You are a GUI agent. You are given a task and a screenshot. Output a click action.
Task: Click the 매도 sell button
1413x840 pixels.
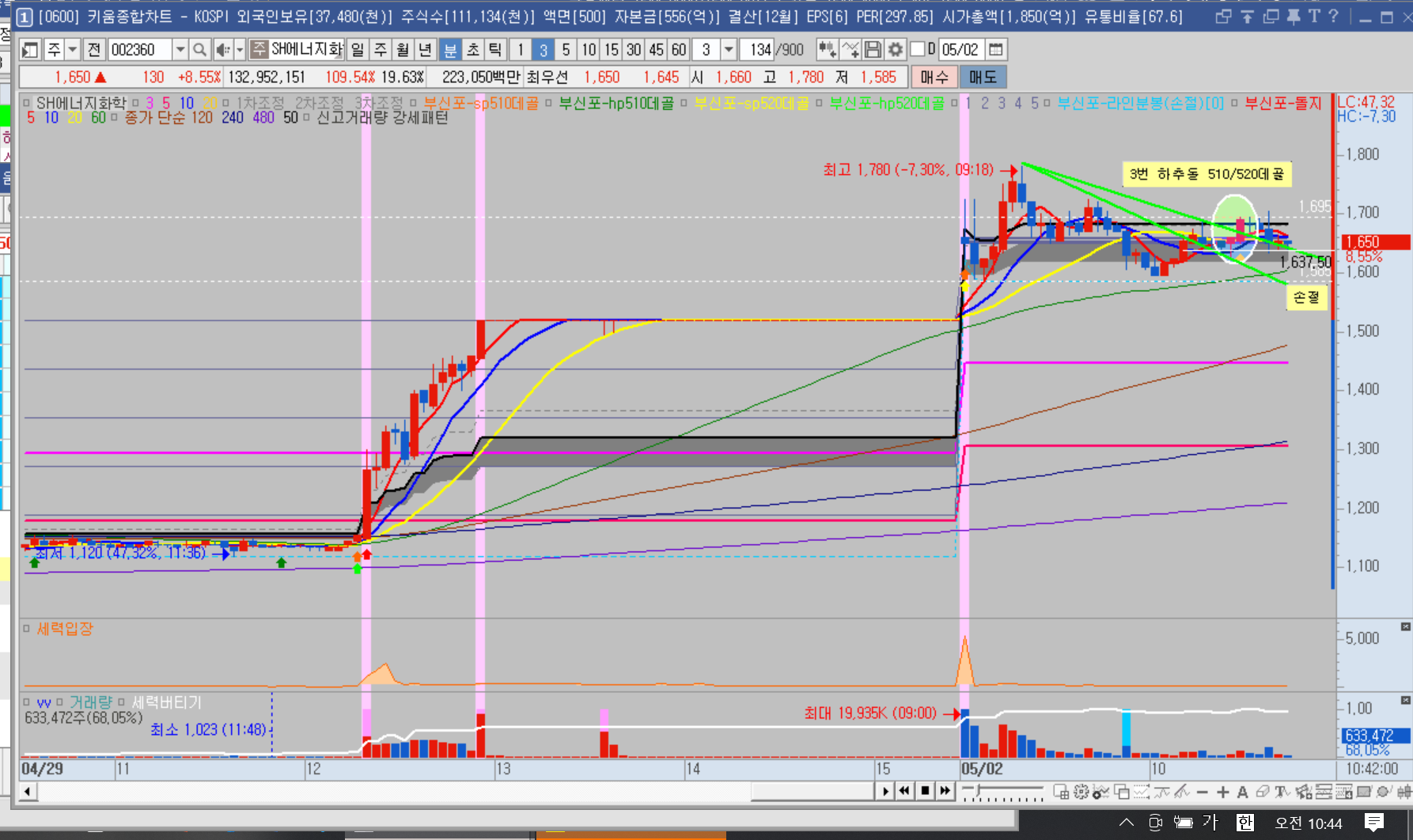tap(983, 78)
